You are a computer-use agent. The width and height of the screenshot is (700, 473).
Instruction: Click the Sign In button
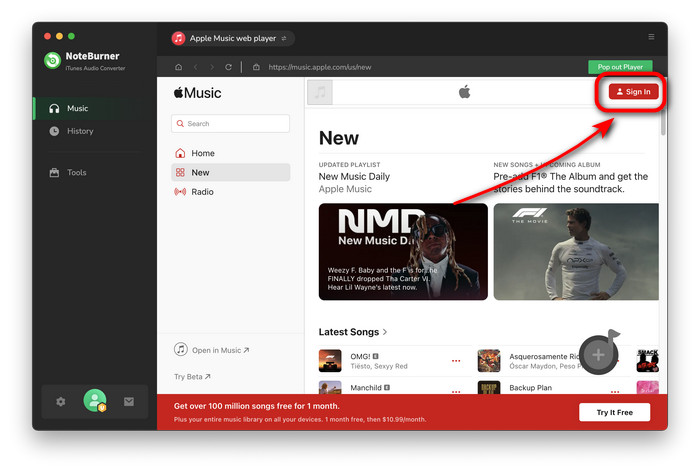point(633,91)
